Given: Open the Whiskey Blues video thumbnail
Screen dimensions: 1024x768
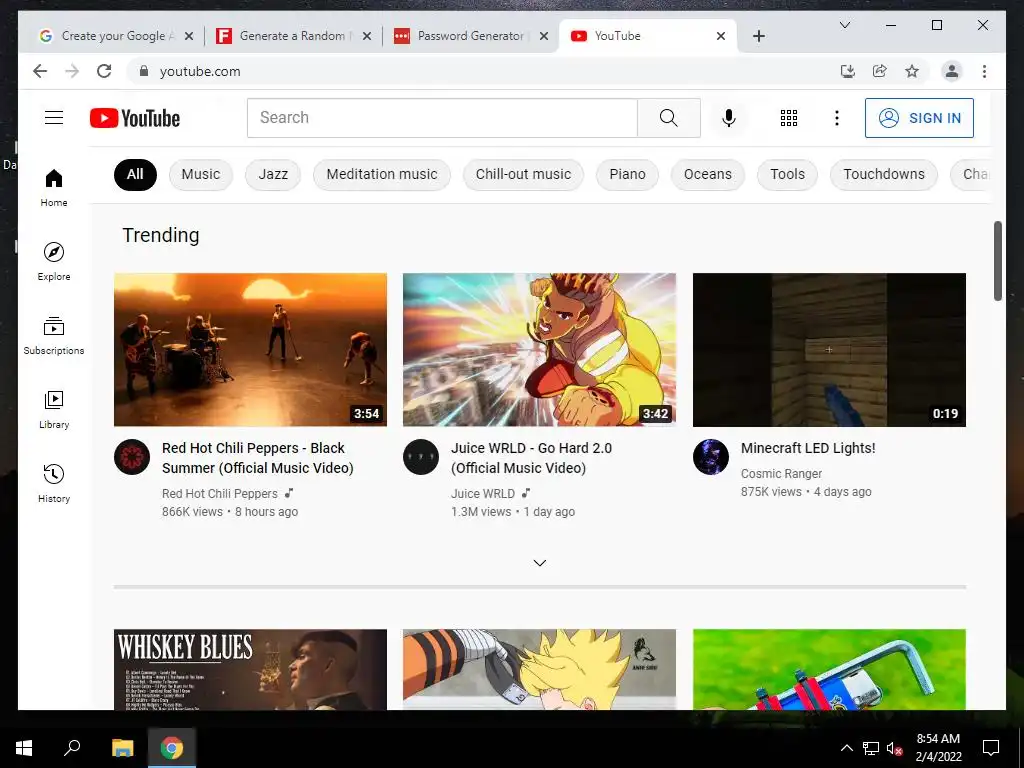Looking at the screenshot, I should 250,669.
